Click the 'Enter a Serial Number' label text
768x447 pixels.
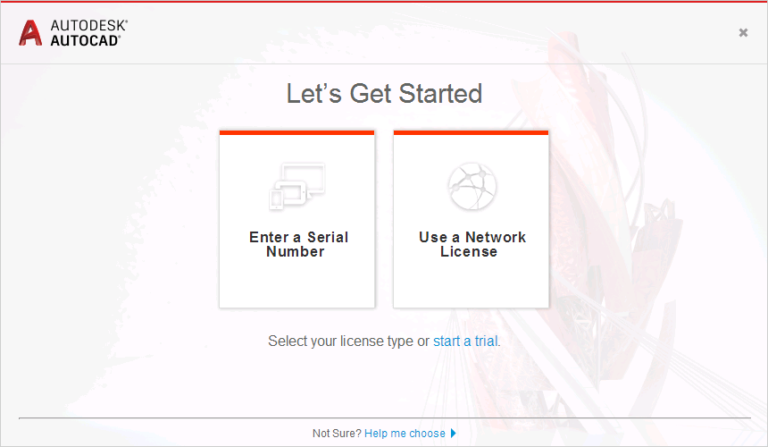[x=298, y=244]
